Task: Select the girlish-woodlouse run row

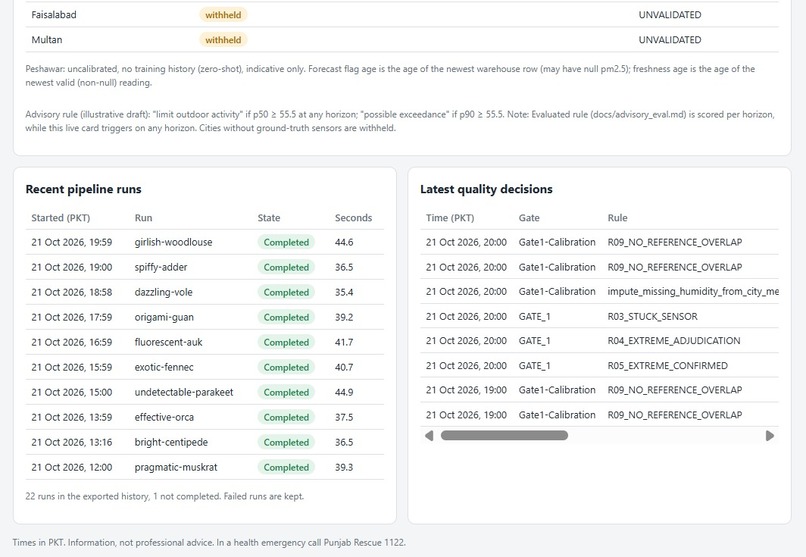Action: coord(205,242)
